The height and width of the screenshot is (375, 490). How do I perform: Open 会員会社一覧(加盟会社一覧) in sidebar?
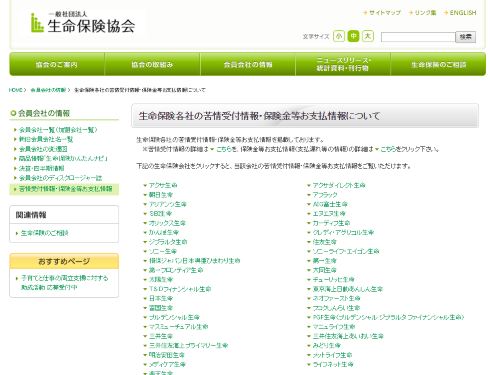(58, 130)
